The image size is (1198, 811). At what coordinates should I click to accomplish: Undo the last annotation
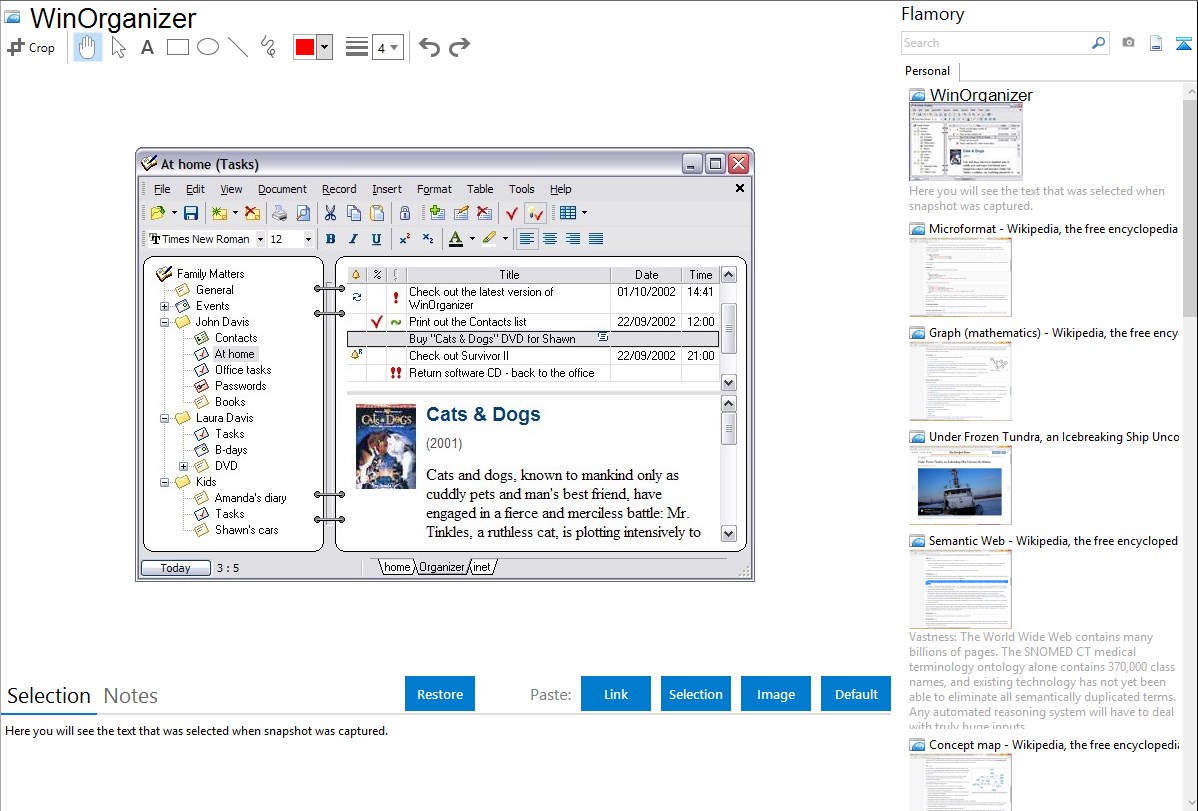click(x=429, y=47)
